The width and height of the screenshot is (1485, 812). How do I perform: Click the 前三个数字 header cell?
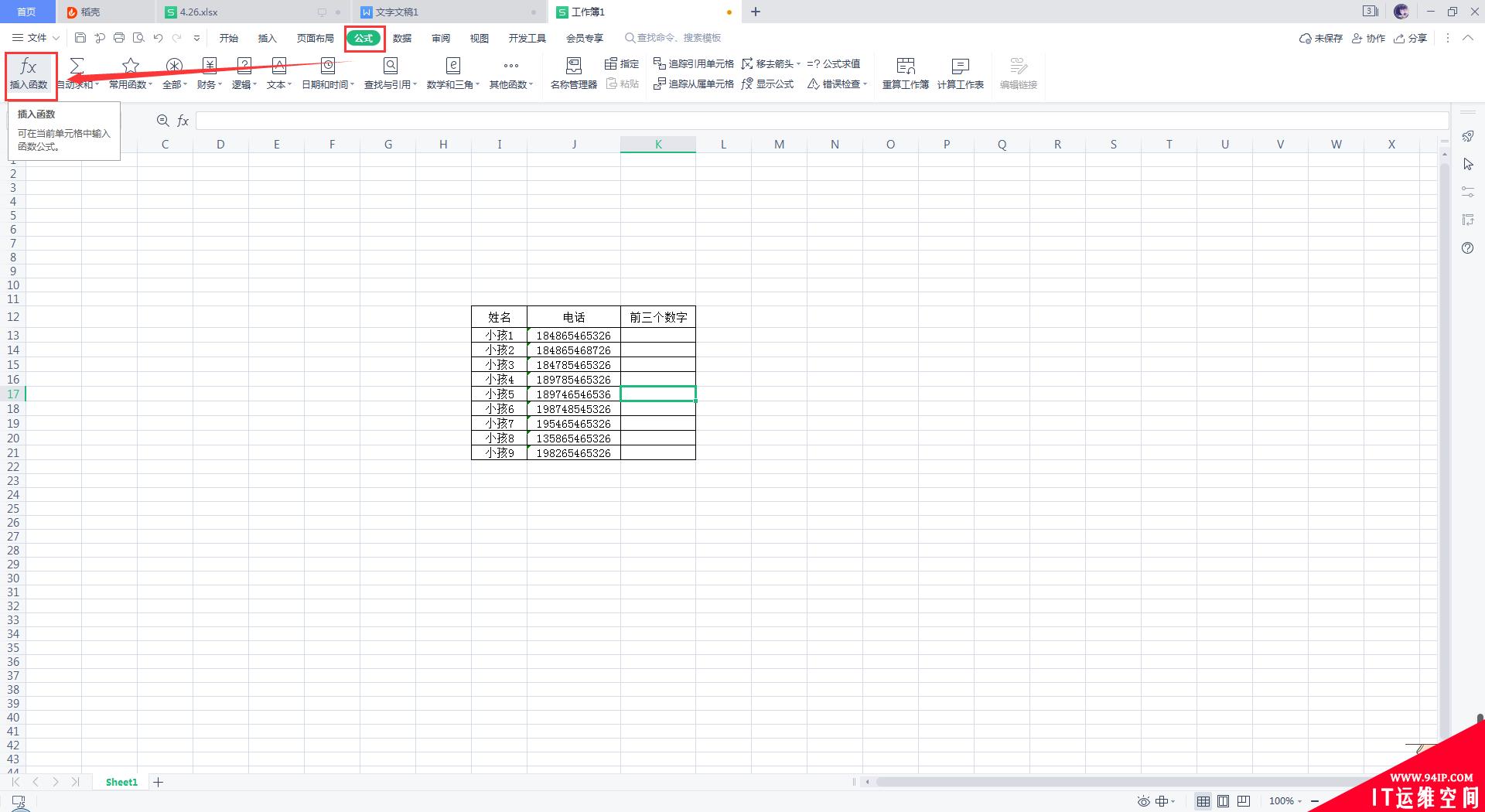pos(658,317)
